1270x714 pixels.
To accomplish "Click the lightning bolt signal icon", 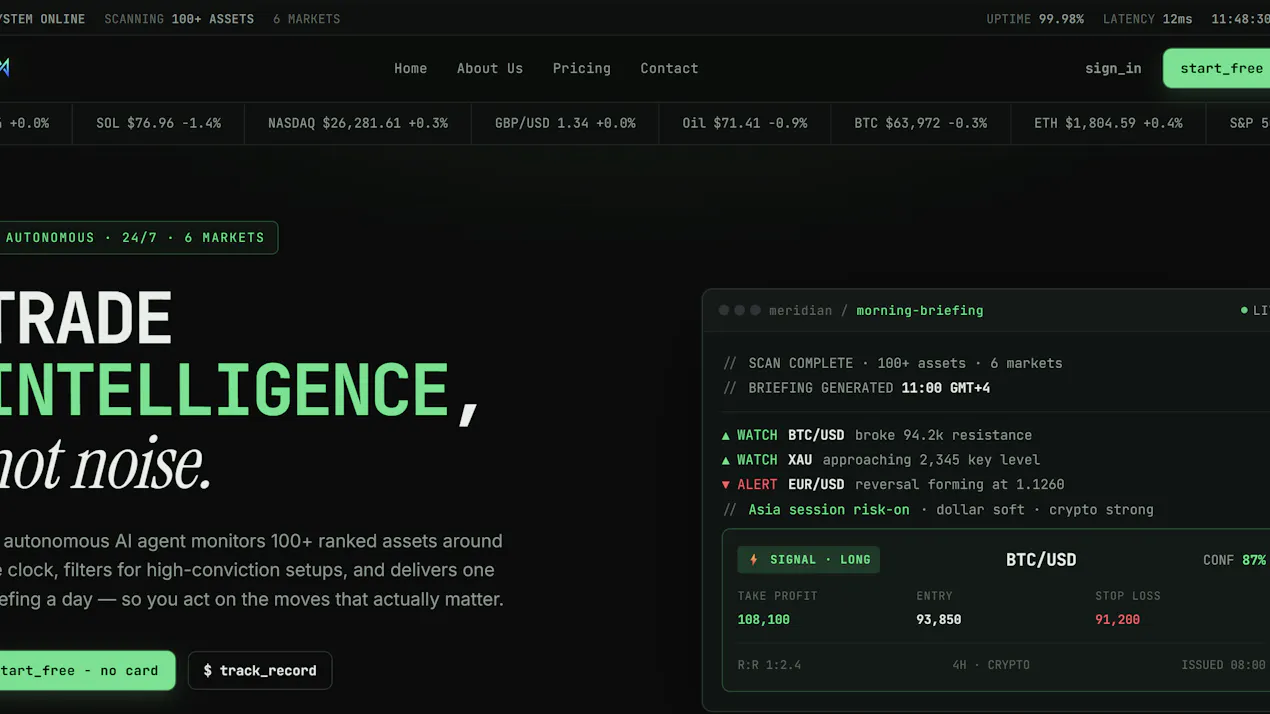I will 754,560.
